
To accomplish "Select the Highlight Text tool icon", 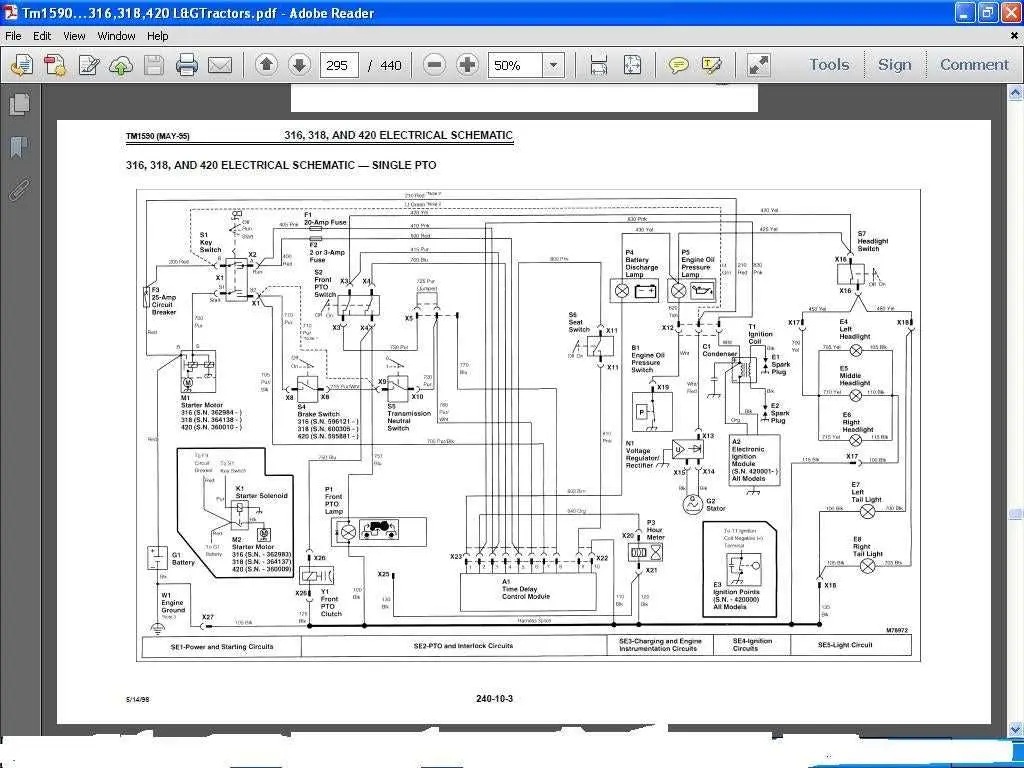I will pos(711,65).
